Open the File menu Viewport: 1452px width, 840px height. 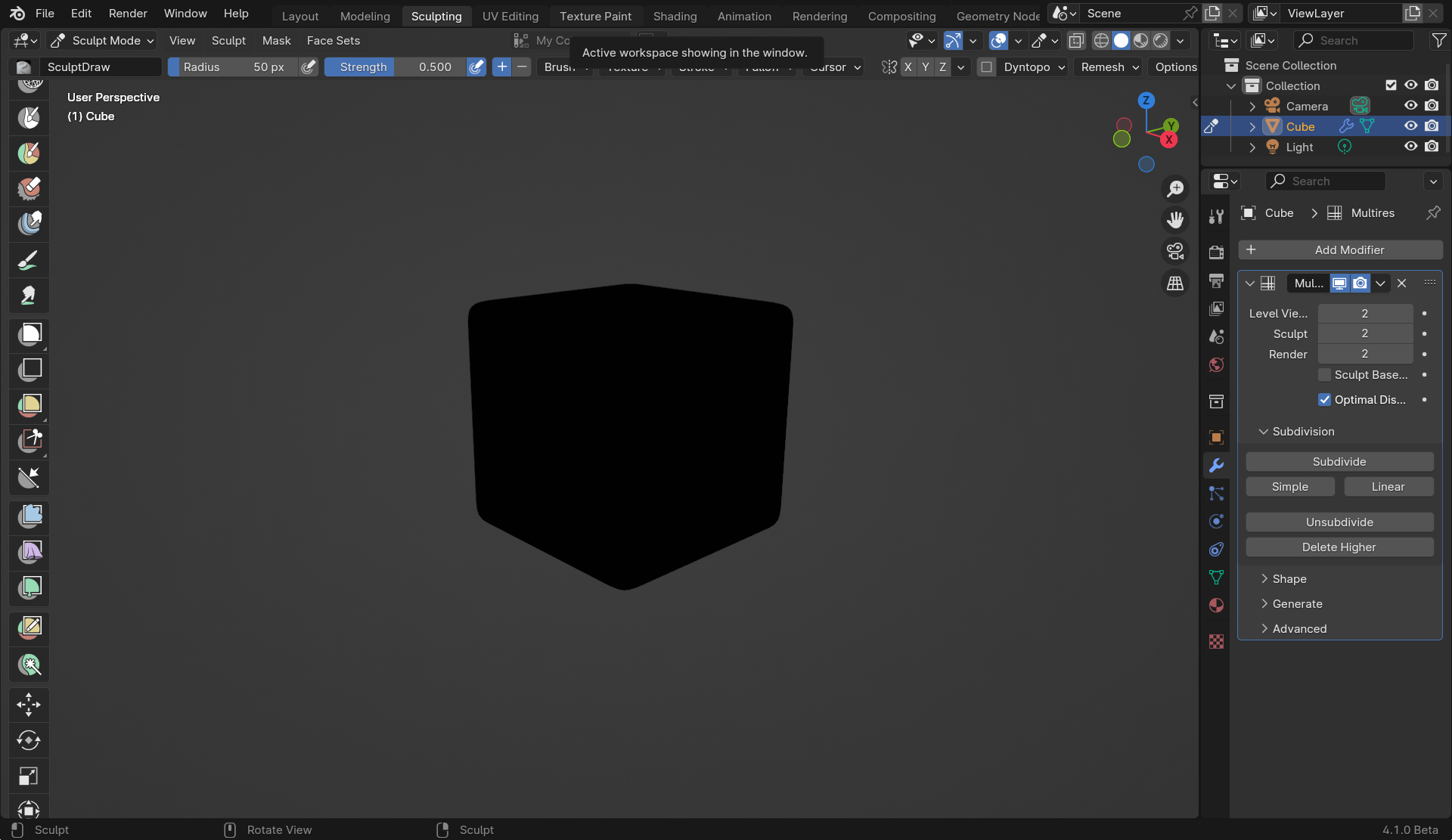pyautogui.click(x=45, y=14)
